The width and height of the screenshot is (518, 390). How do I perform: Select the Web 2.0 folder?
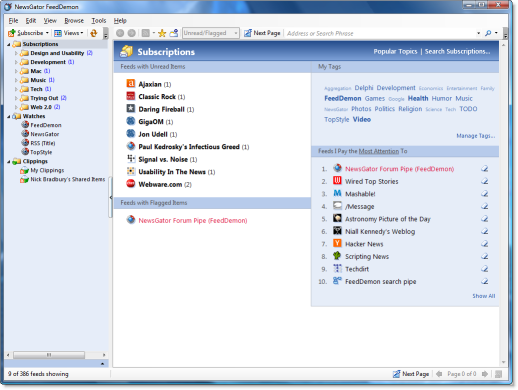41,107
